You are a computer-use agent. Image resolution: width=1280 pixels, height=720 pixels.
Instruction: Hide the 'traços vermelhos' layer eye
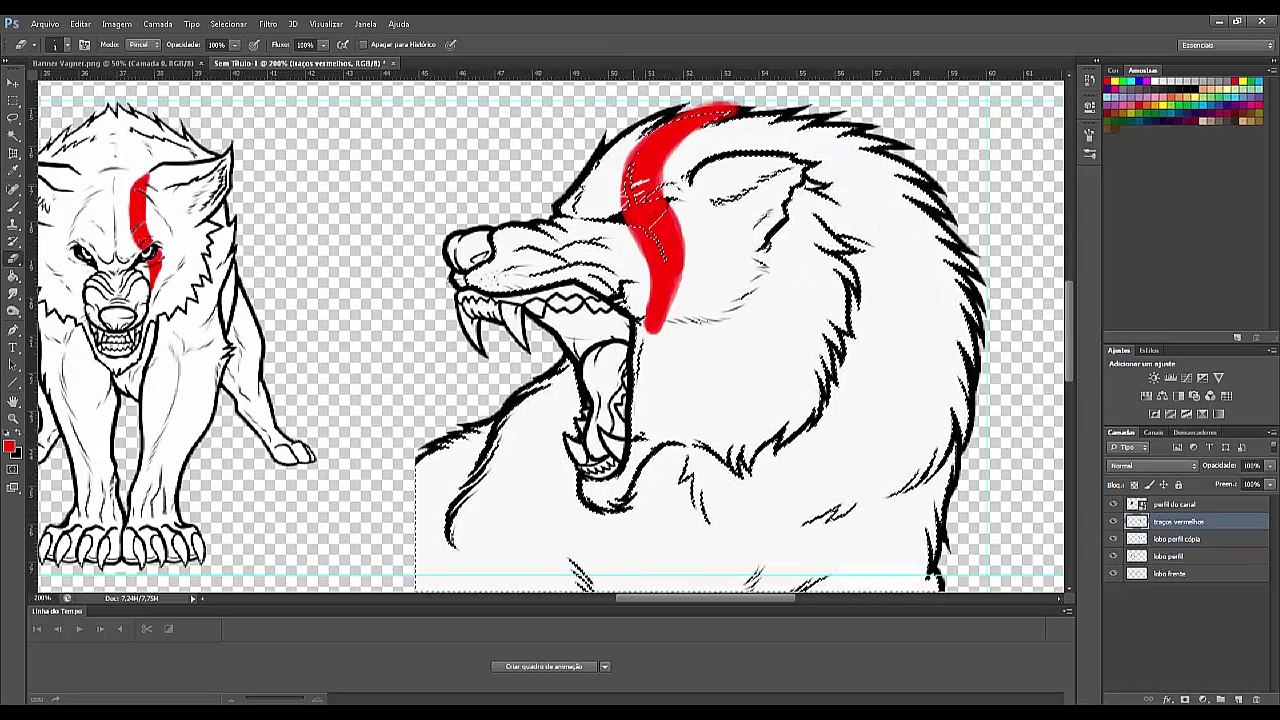click(1113, 521)
